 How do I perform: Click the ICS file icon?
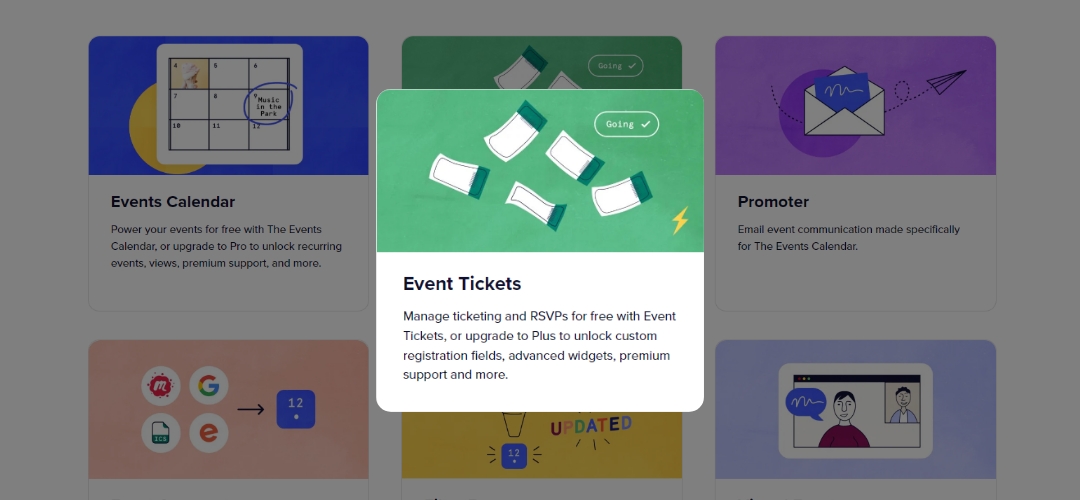point(161,433)
